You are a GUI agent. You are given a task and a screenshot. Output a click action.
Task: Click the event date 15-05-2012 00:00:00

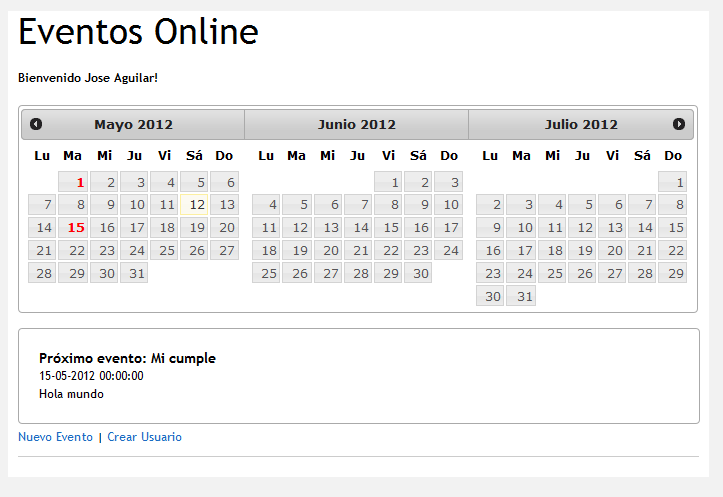(x=91, y=376)
